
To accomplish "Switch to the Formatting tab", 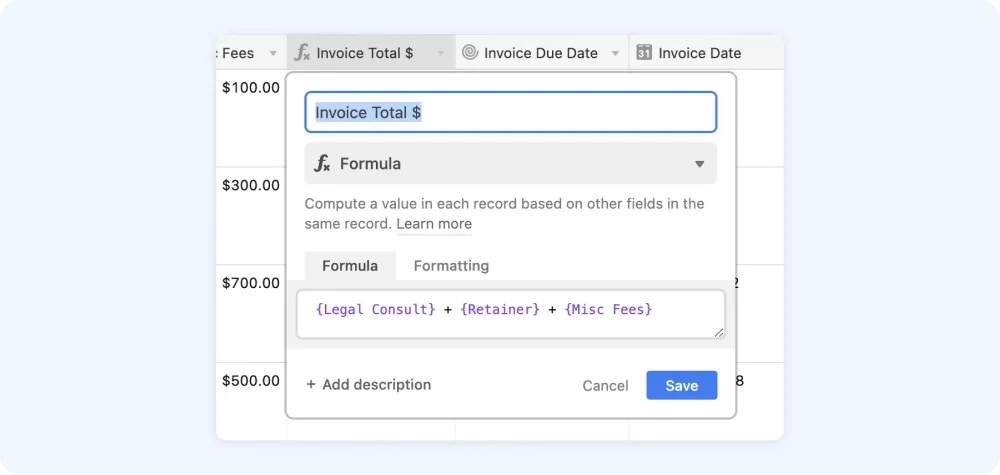I will pyautogui.click(x=452, y=266).
